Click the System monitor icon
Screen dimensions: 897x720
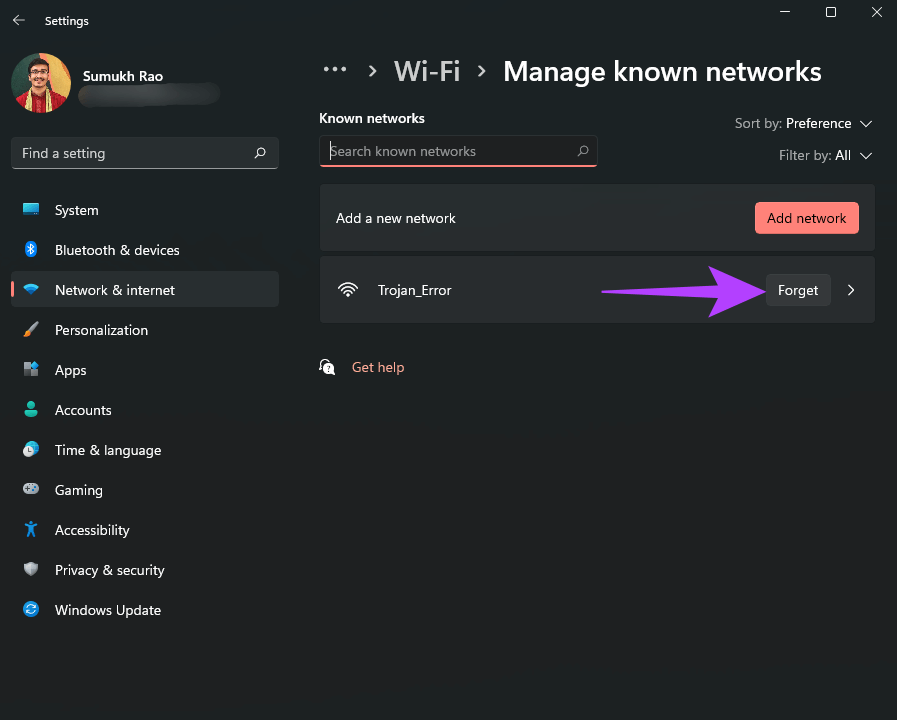click(x=31, y=209)
